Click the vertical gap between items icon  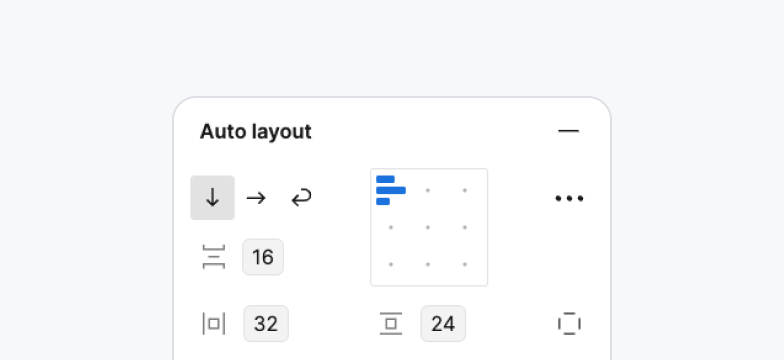(214, 257)
